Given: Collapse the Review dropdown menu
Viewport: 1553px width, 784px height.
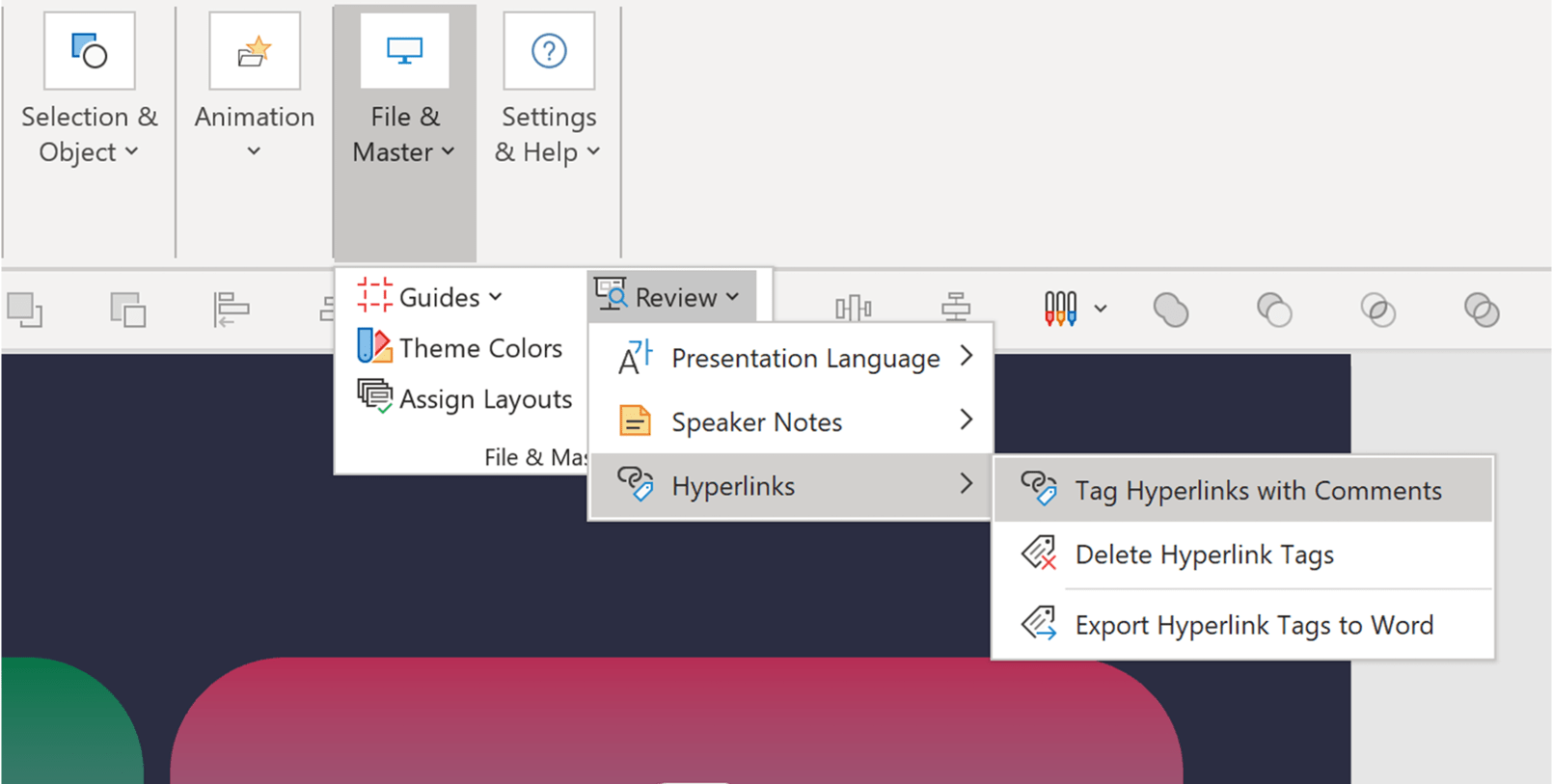Looking at the screenshot, I should (x=669, y=297).
